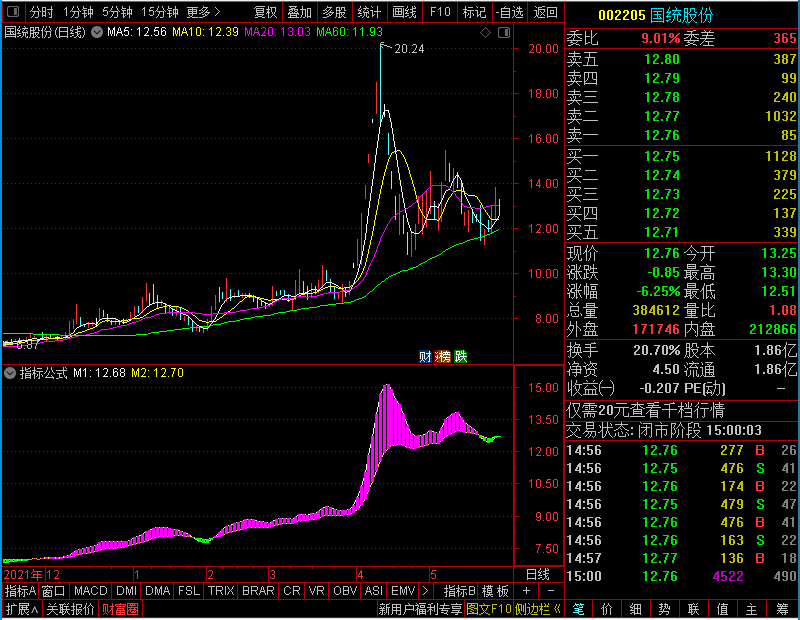Switch indicator to MACD
Viewport: 800px width, 620px height.
point(90,591)
